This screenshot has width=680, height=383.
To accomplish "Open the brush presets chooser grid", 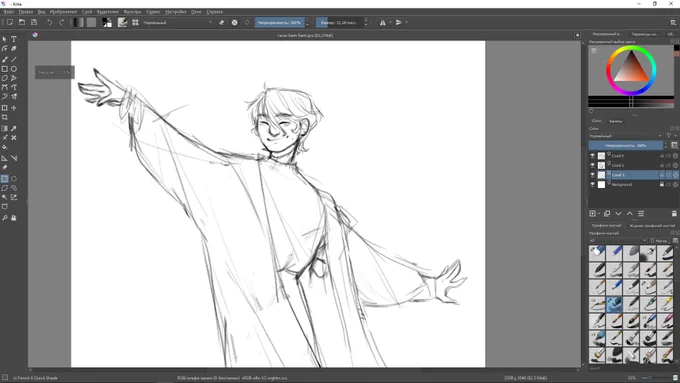I will click(x=135, y=22).
